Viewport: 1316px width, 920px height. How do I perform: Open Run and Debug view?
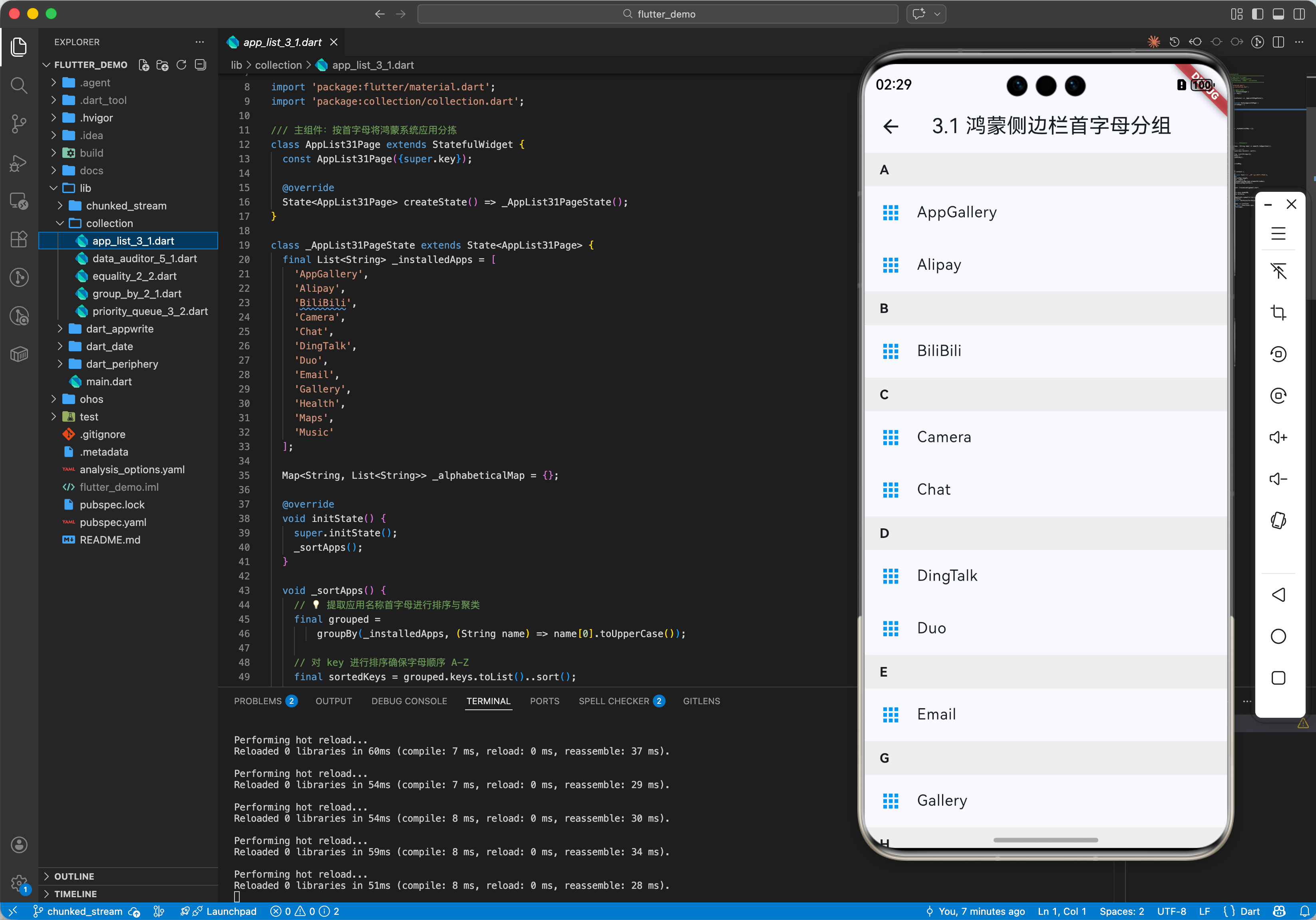point(19,163)
